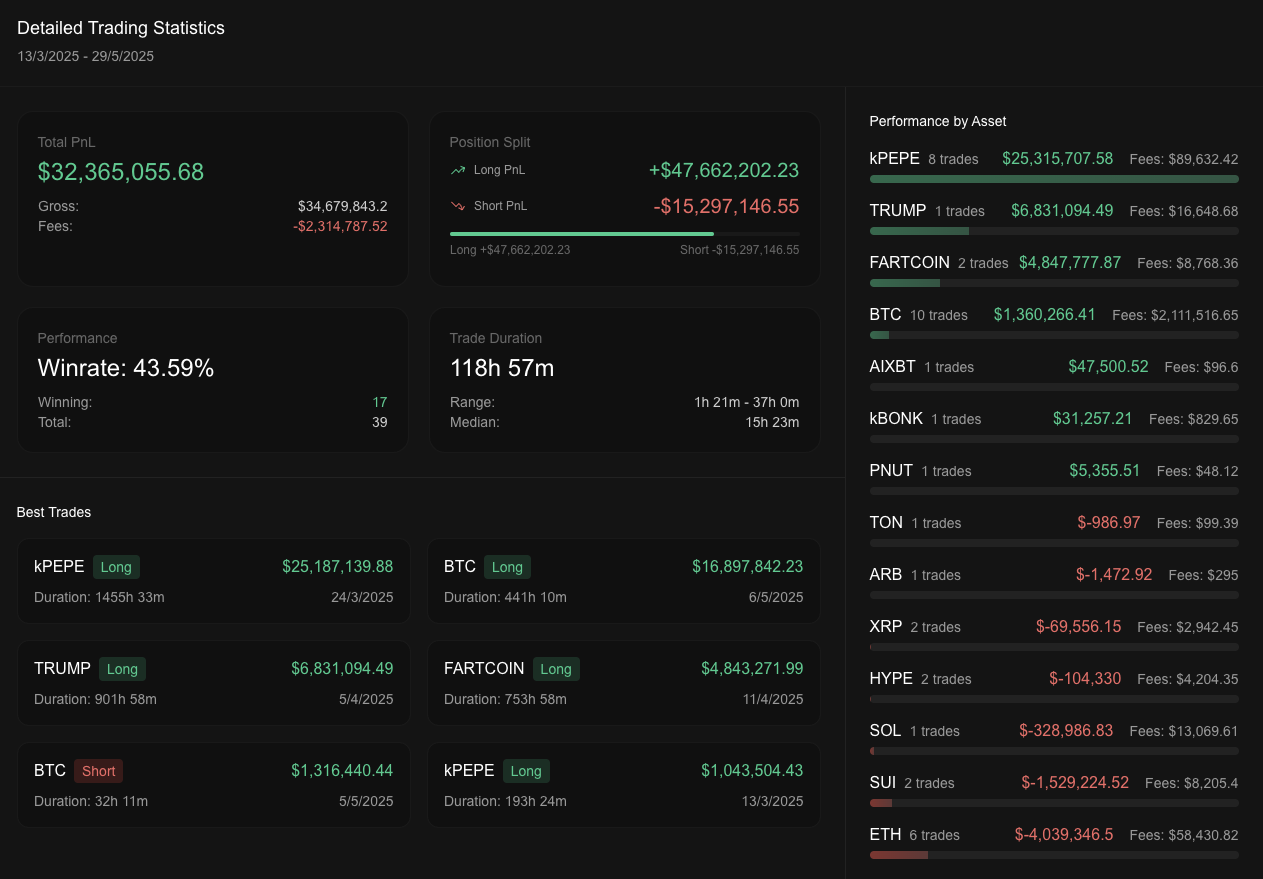1263x879 pixels.
Task: Click the Total PnL amount $32,365,055.68
Action: pyautogui.click(x=120, y=172)
